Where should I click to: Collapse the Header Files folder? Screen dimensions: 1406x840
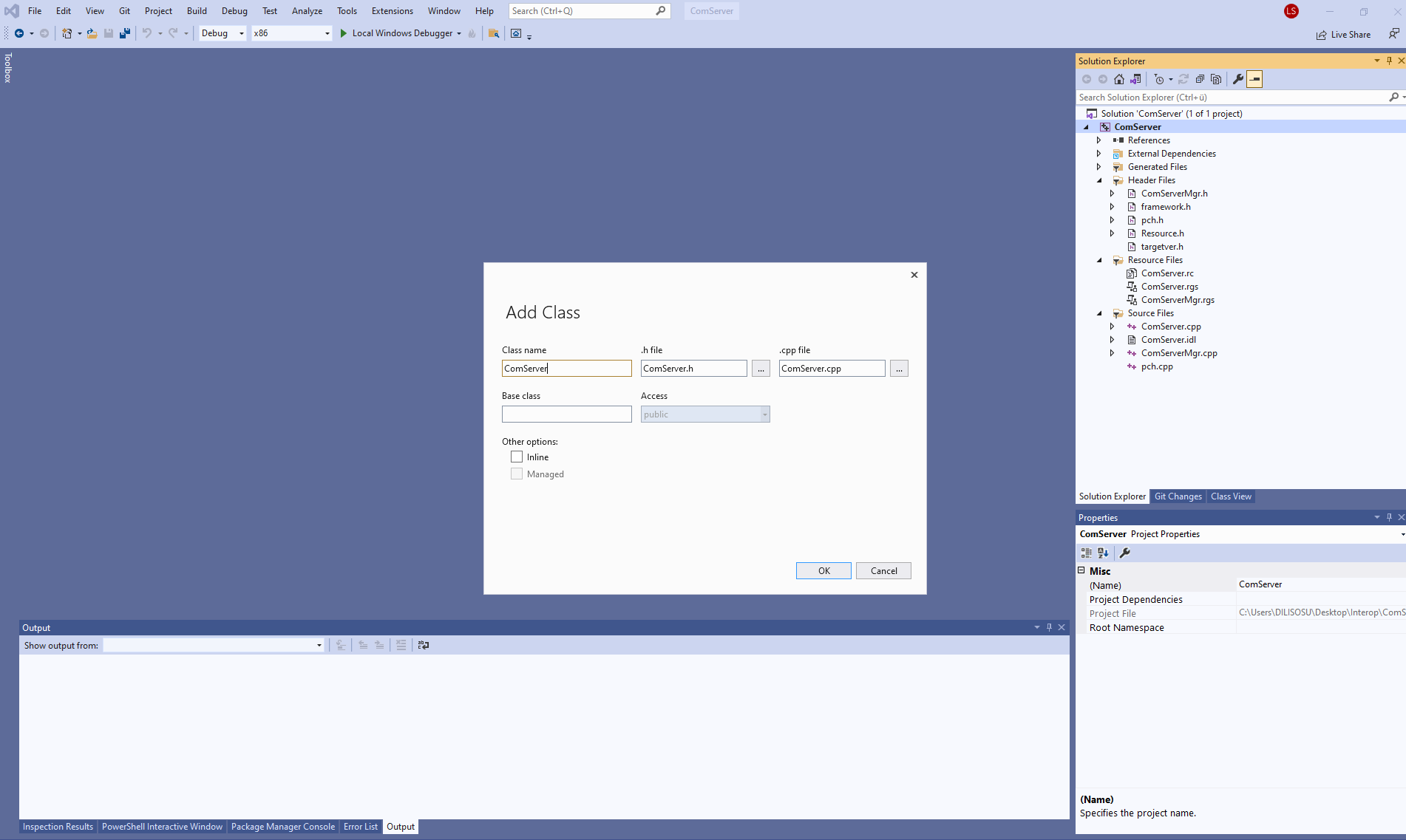click(1099, 180)
